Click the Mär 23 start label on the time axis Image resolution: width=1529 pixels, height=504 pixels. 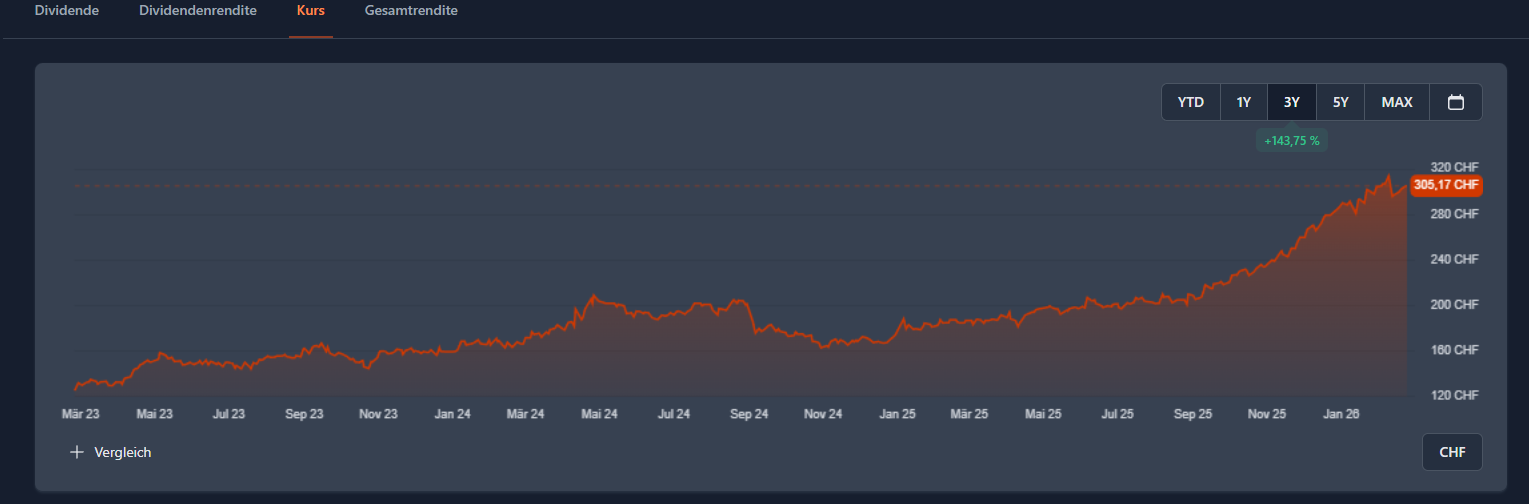point(80,413)
